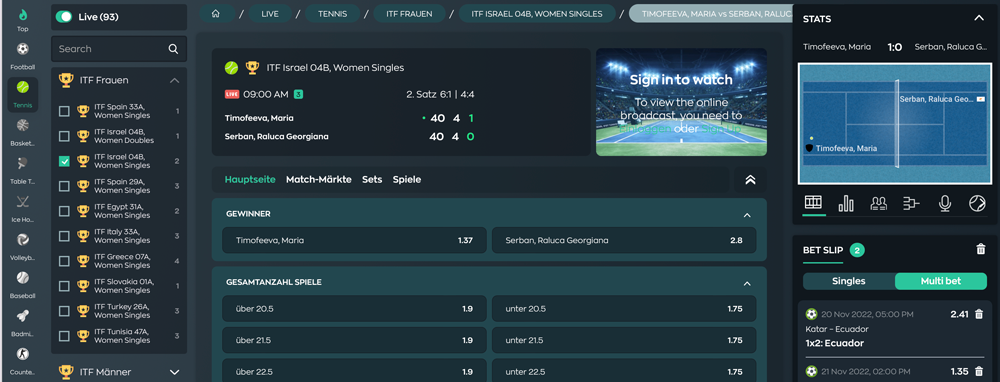Select the Table Tennis sport icon

point(23,163)
